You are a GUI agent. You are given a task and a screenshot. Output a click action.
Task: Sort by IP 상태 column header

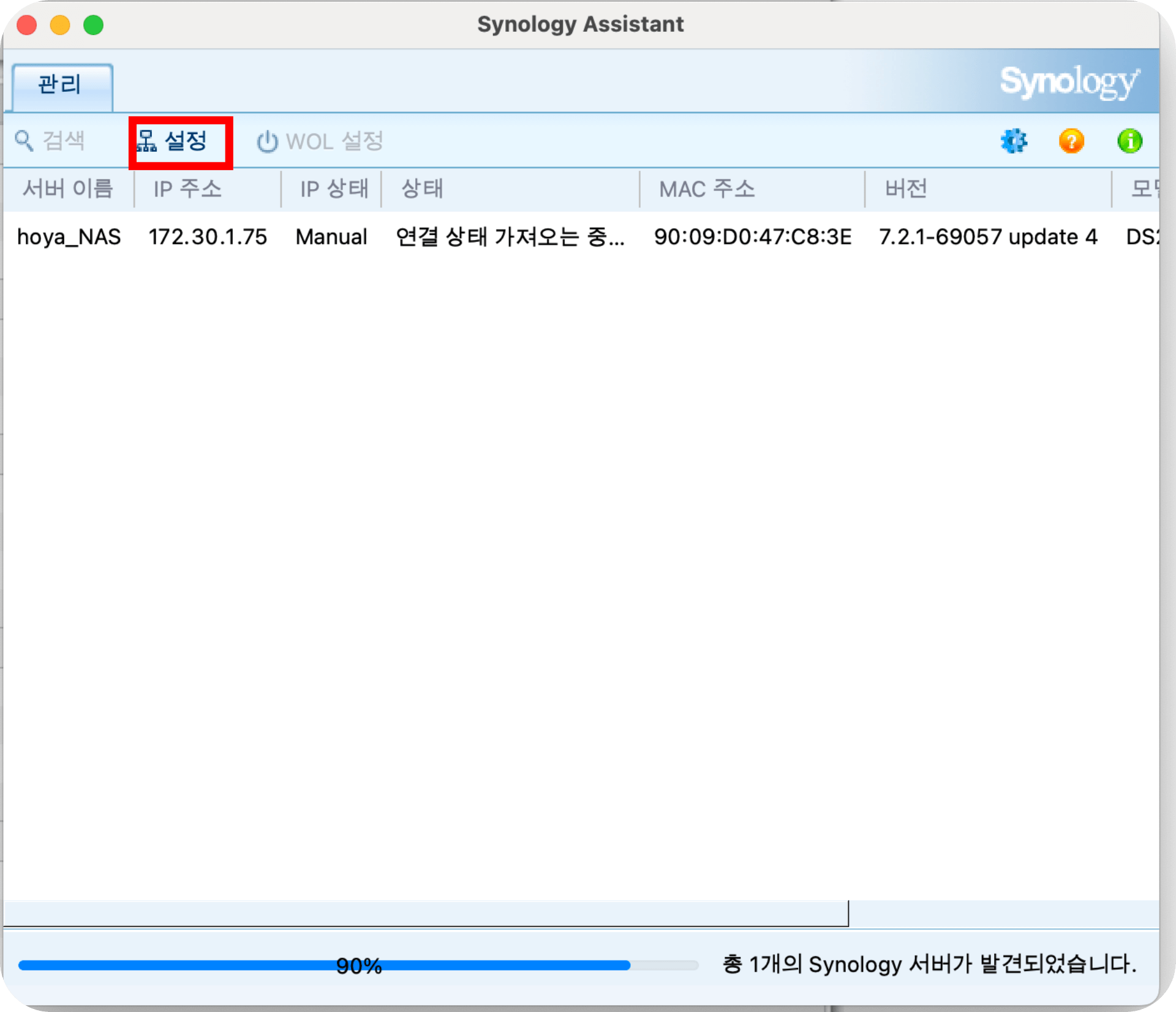(x=331, y=189)
